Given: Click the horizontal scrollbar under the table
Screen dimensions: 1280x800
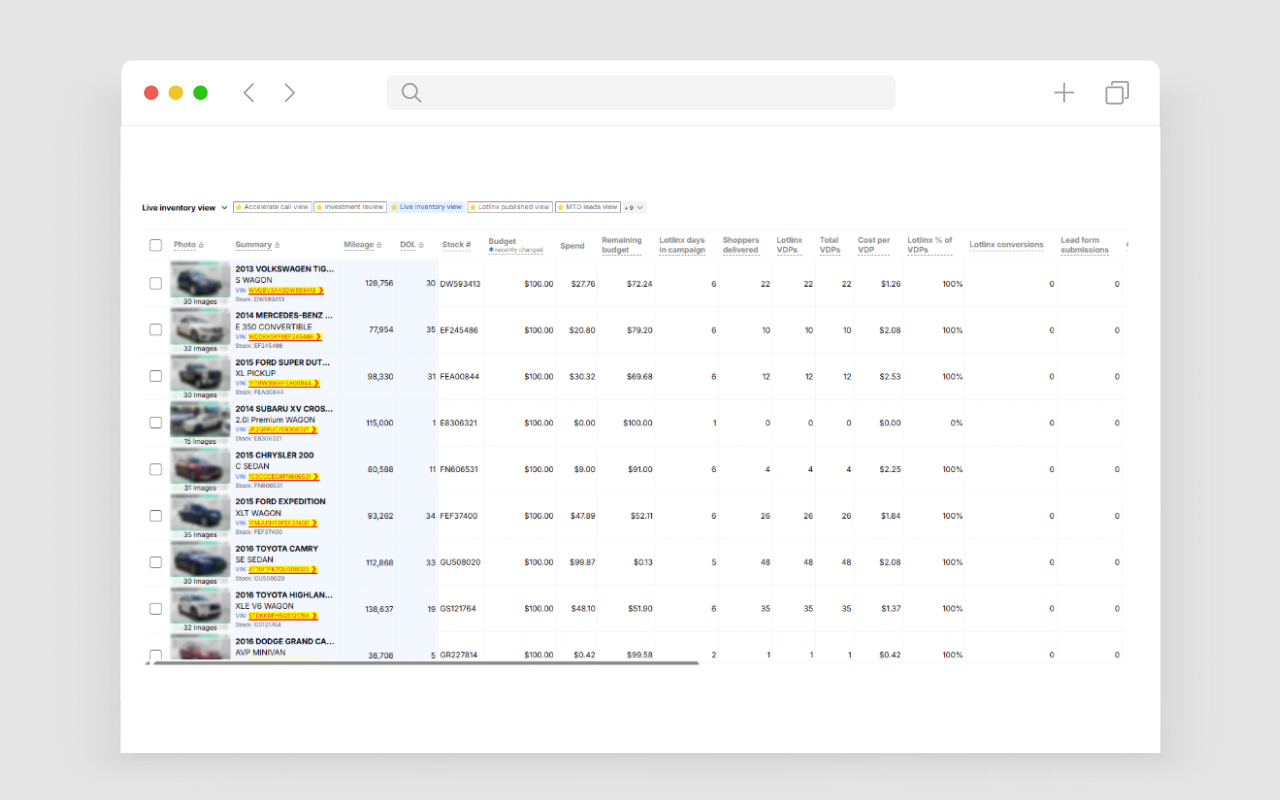Looking at the screenshot, I should pos(425,663).
